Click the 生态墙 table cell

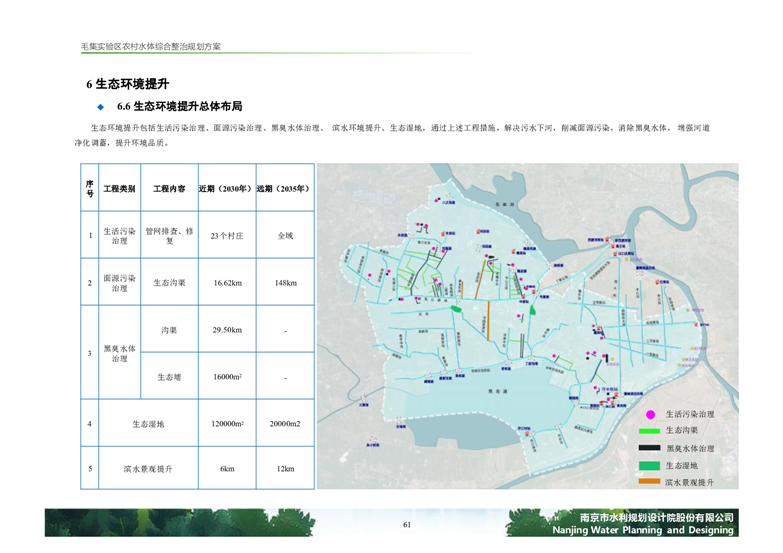point(169,377)
